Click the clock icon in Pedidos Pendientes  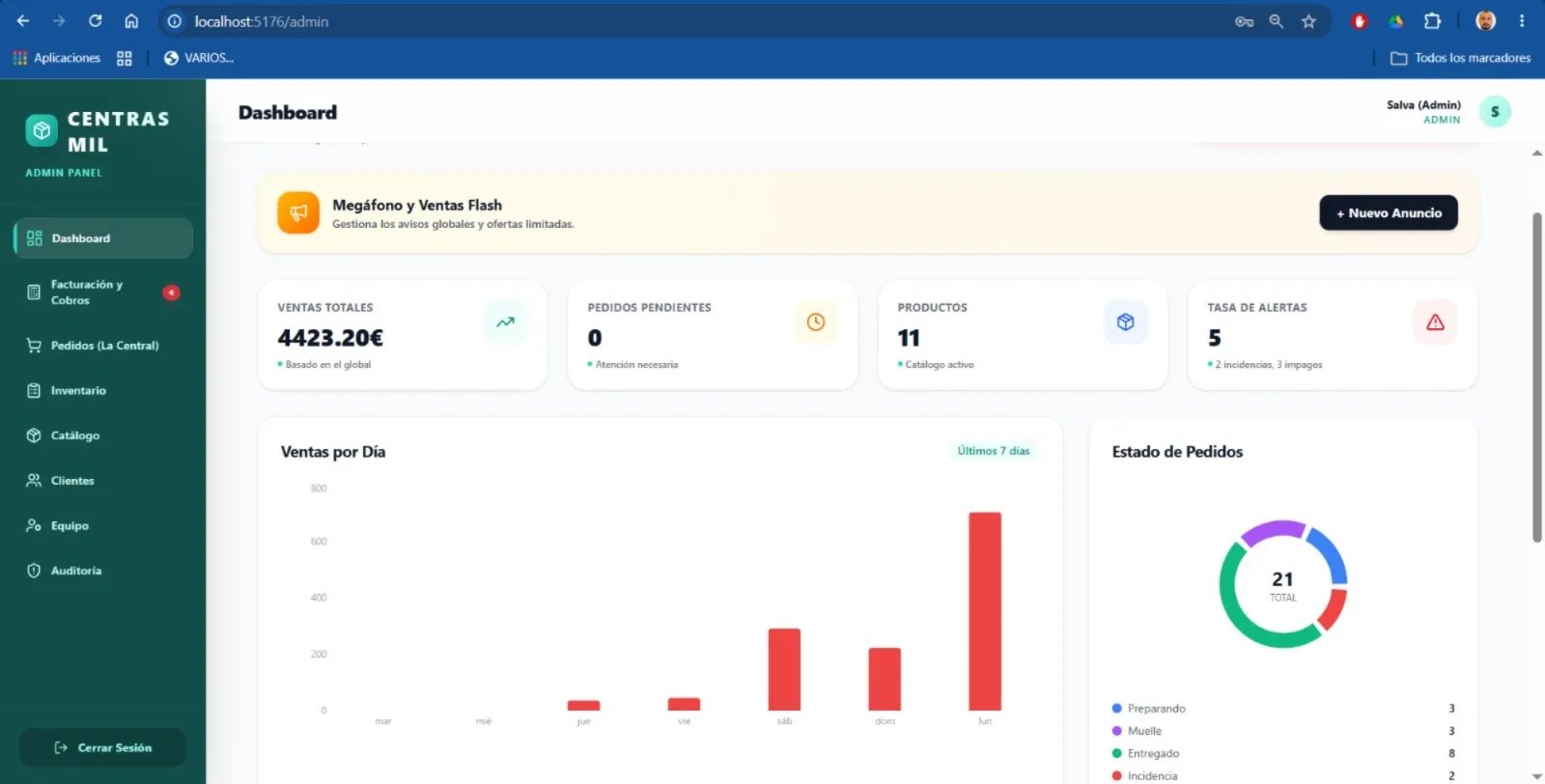point(816,322)
